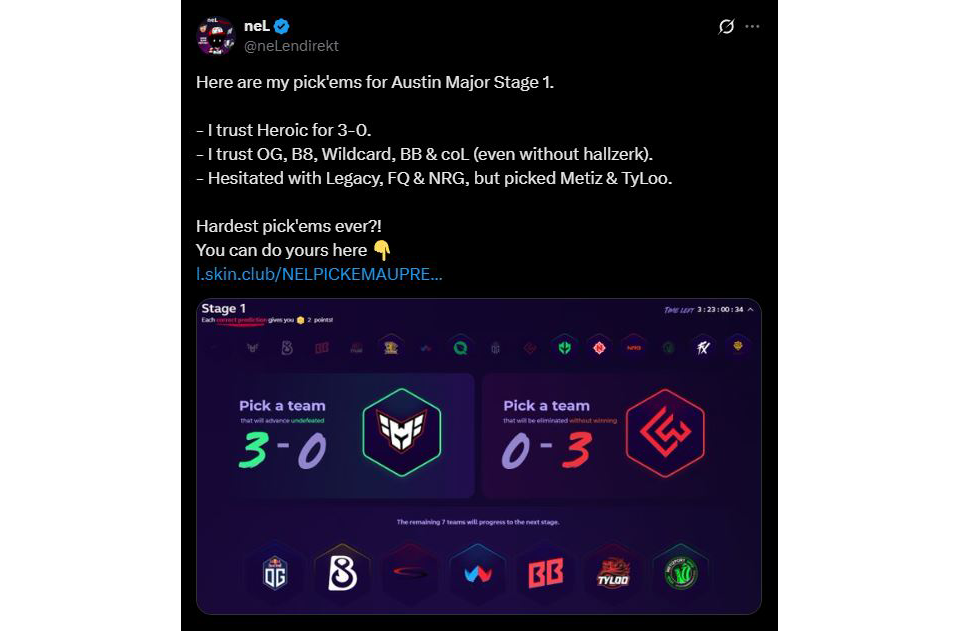
Task: Choose the B8 team logo in the bottom row
Action: [342, 573]
